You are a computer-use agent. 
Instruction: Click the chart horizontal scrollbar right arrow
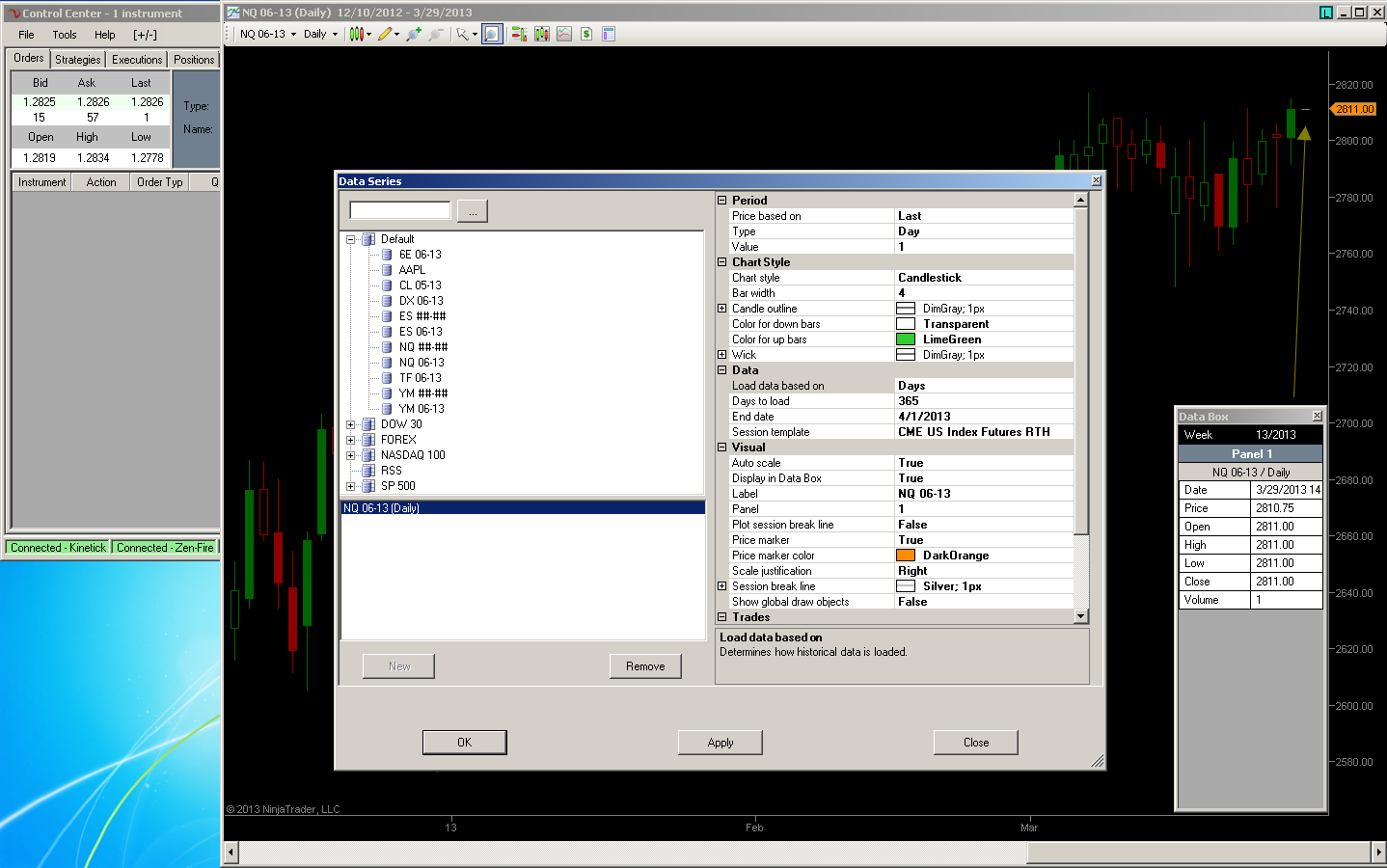coord(1378,853)
